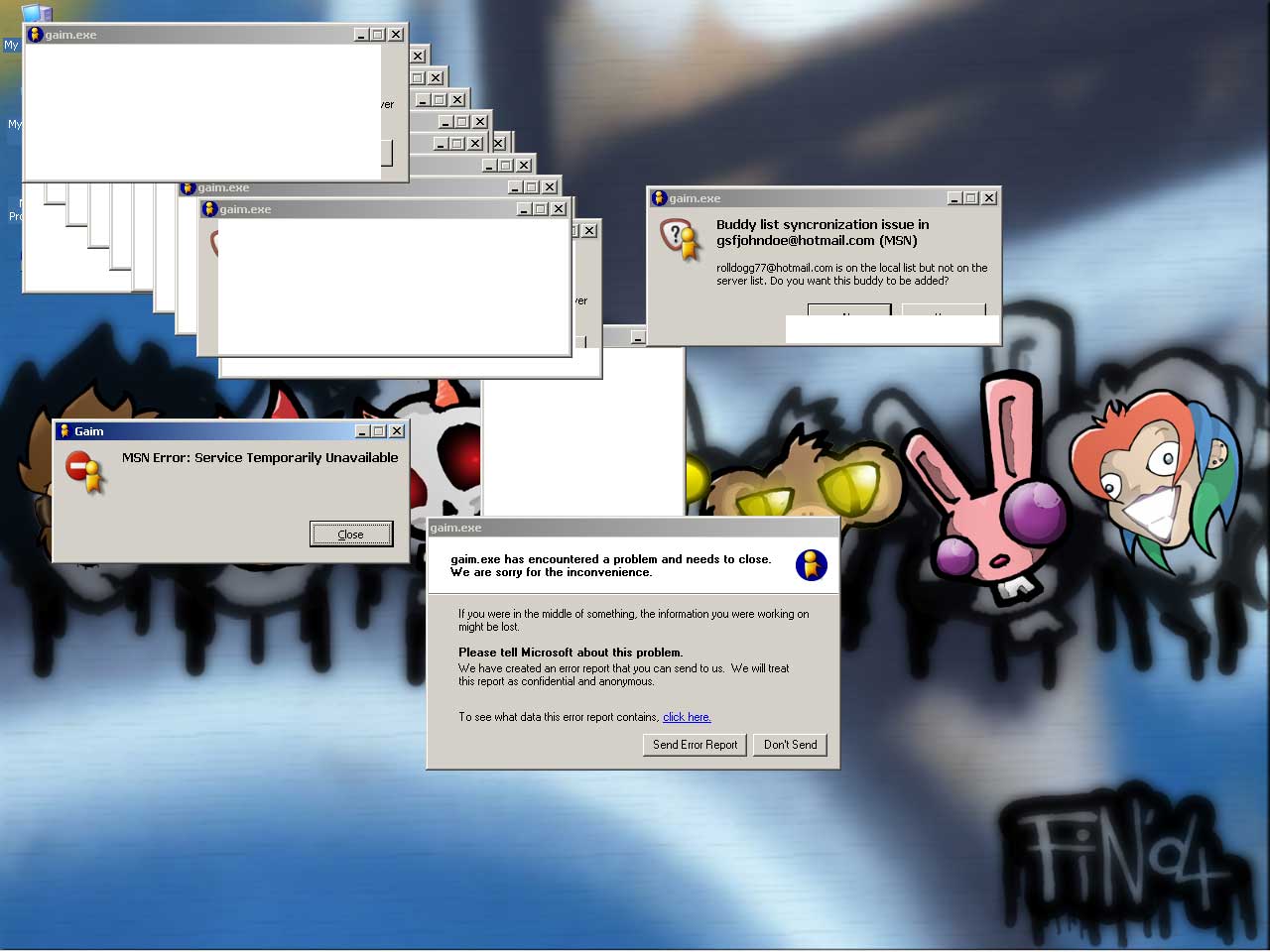Click the Gaim icon in the crash report dialog
1270x952 pixels.
(812, 565)
